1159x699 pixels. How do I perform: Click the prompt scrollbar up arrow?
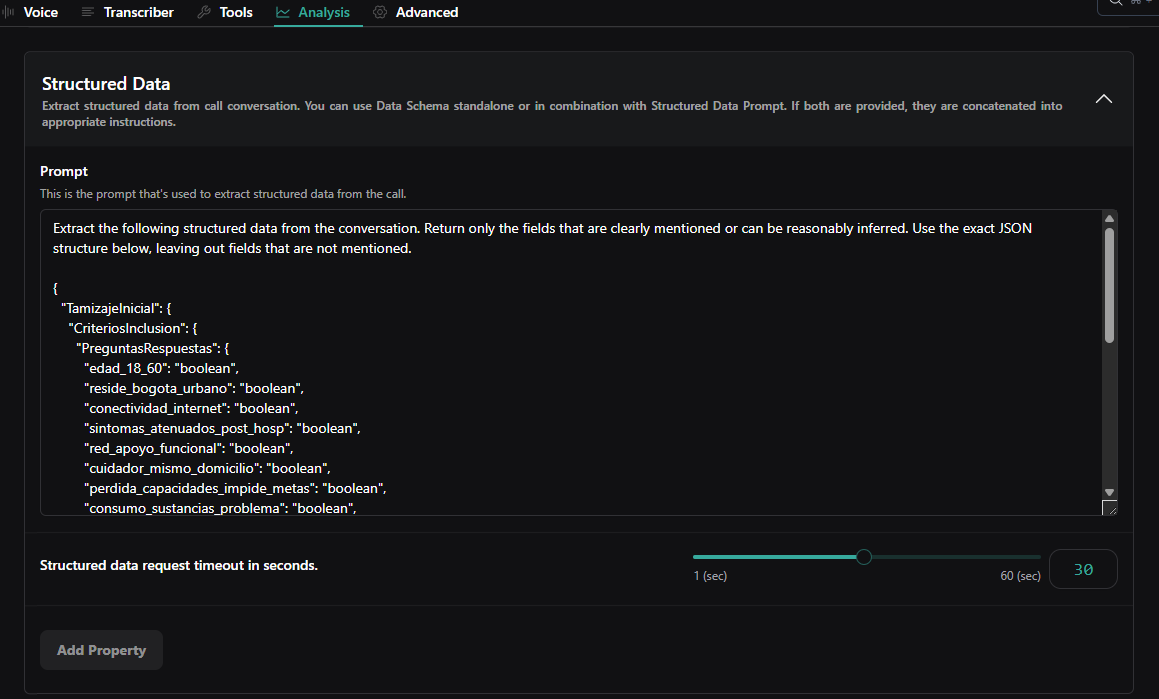point(1109,219)
